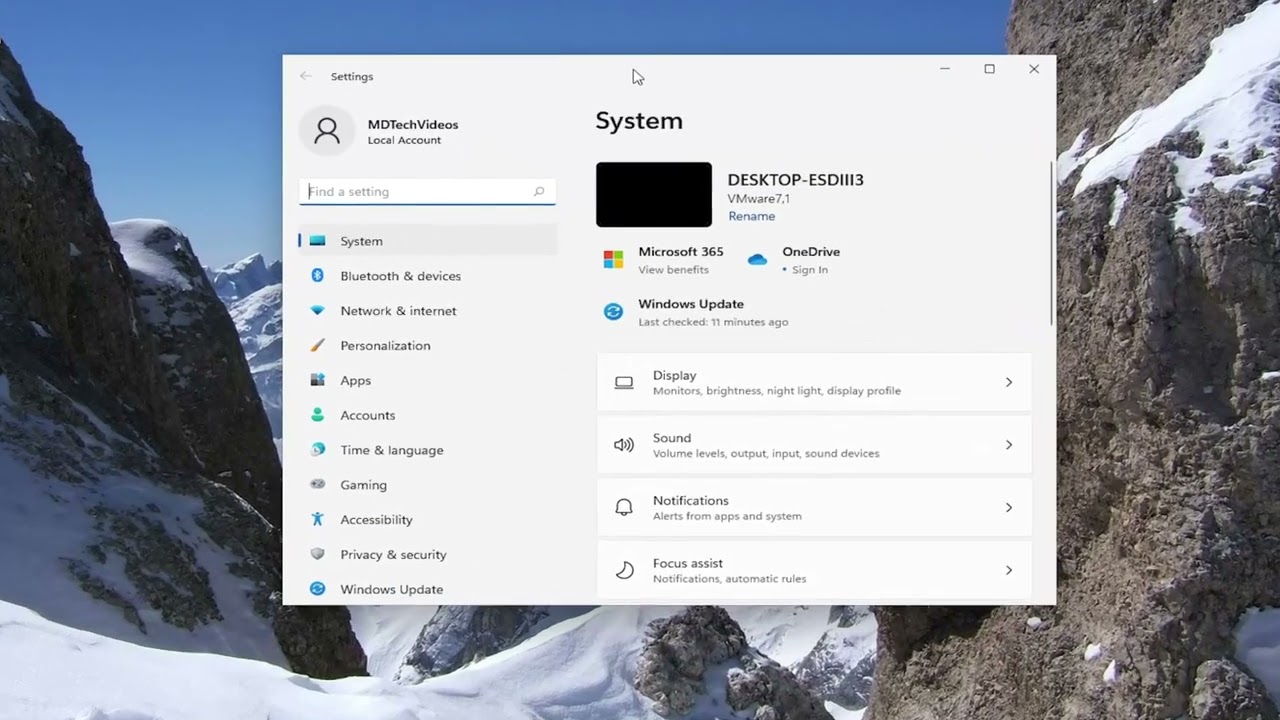Click the vertical scrollbar in Settings
Screen dimensions: 1280x720
pyautogui.click(x=1051, y=243)
